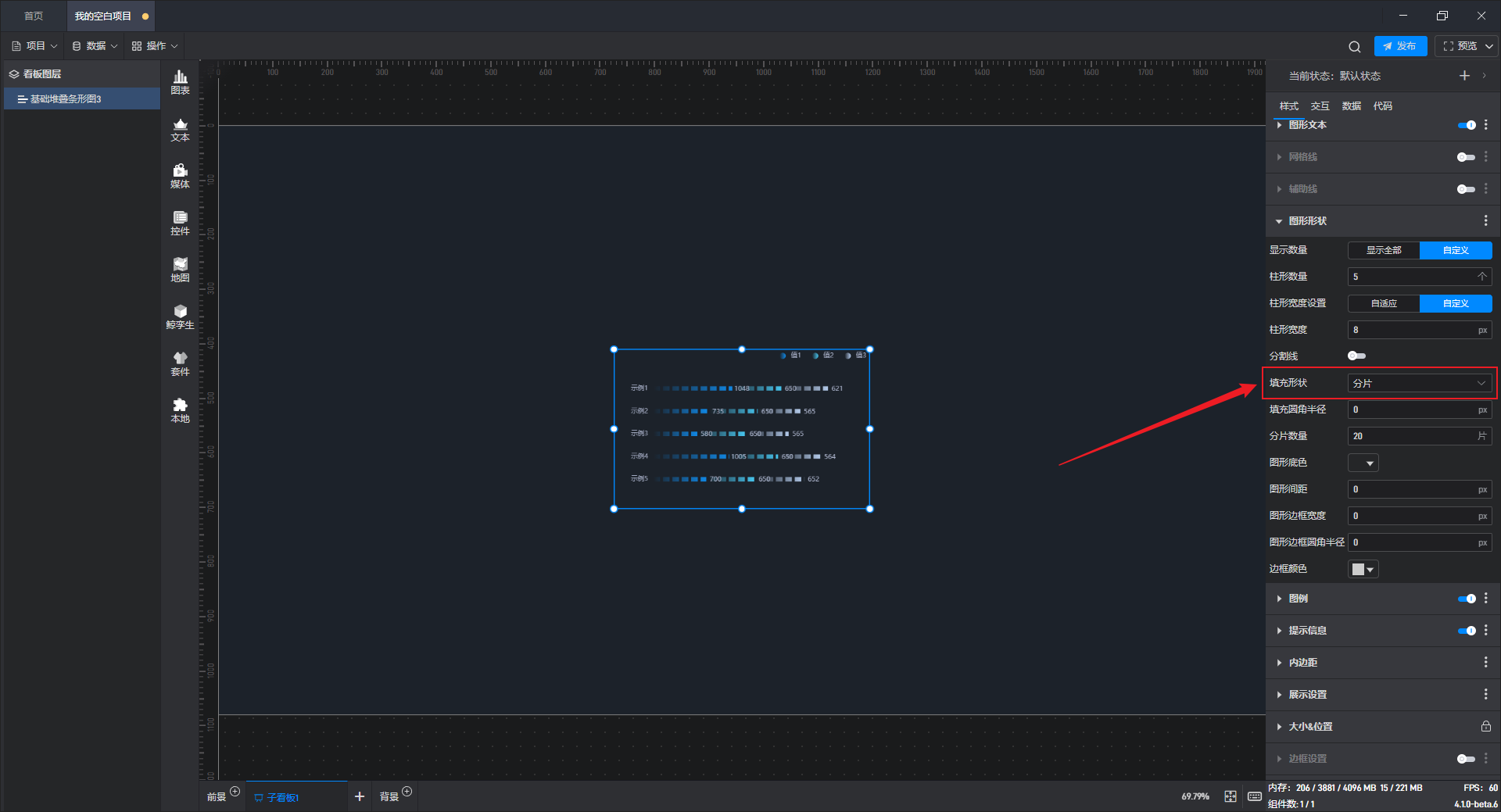
Task: Select 自定义 for 显示数量
Action: (1456, 250)
